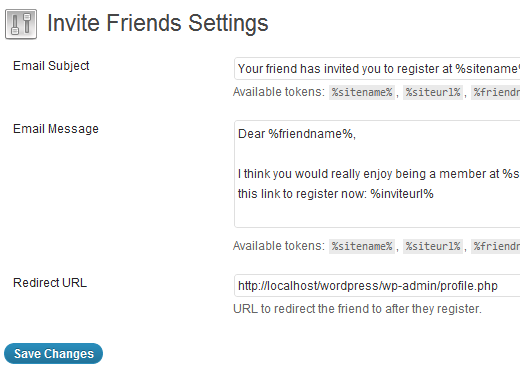Click the settings sliders icon beside the title
This screenshot has width=520, height=371.
(21, 24)
